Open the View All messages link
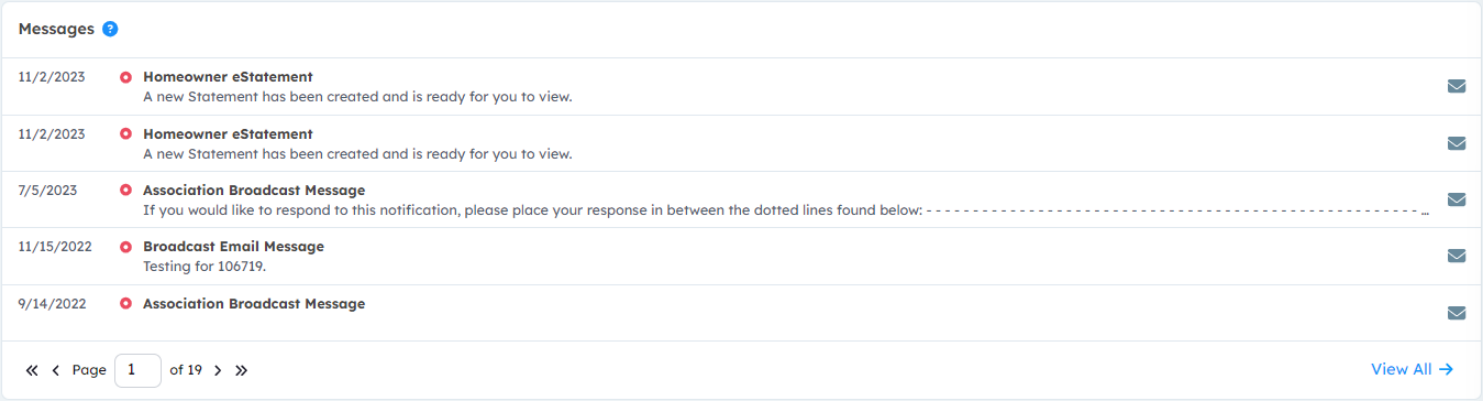1483x401 pixels. (1412, 369)
